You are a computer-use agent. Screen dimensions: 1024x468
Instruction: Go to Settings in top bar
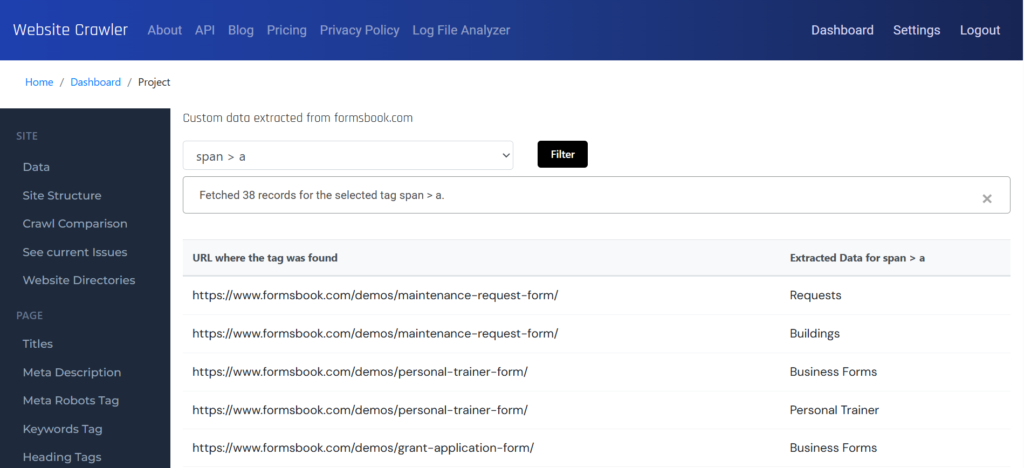pos(916,30)
